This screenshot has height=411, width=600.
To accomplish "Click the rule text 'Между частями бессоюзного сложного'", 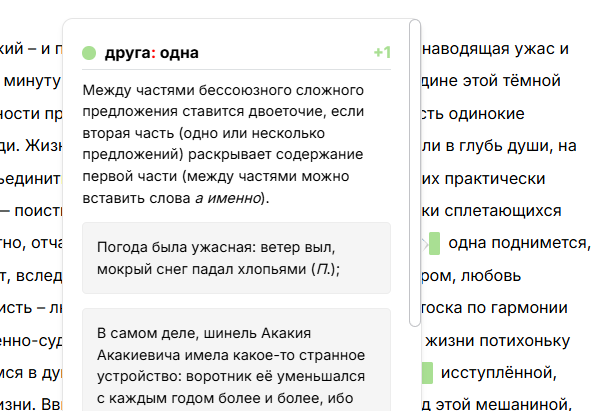I will click(223, 90).
